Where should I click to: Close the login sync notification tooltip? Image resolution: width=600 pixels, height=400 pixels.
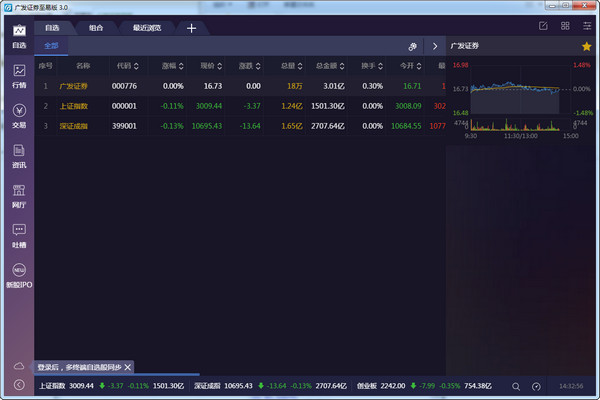point(128,367)
